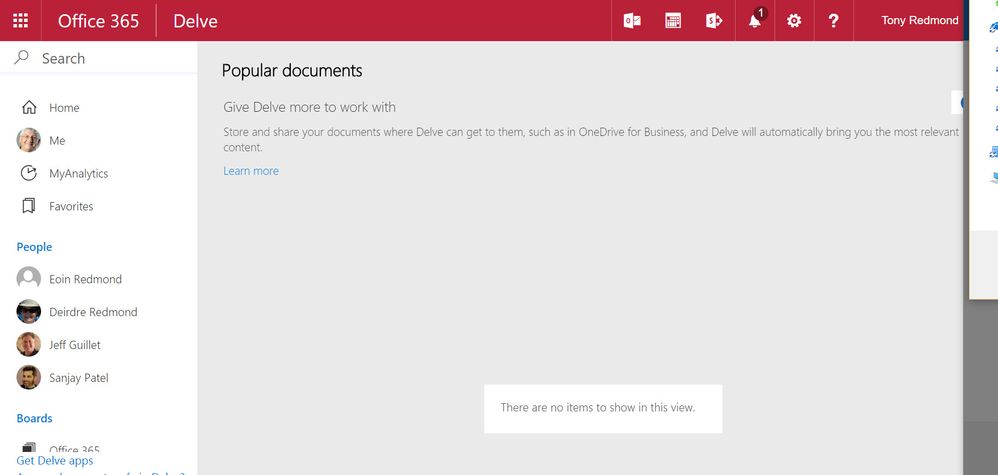Click the Popular documents heading
This screenshot has width=998, height=475.
(x=292, y=71)
